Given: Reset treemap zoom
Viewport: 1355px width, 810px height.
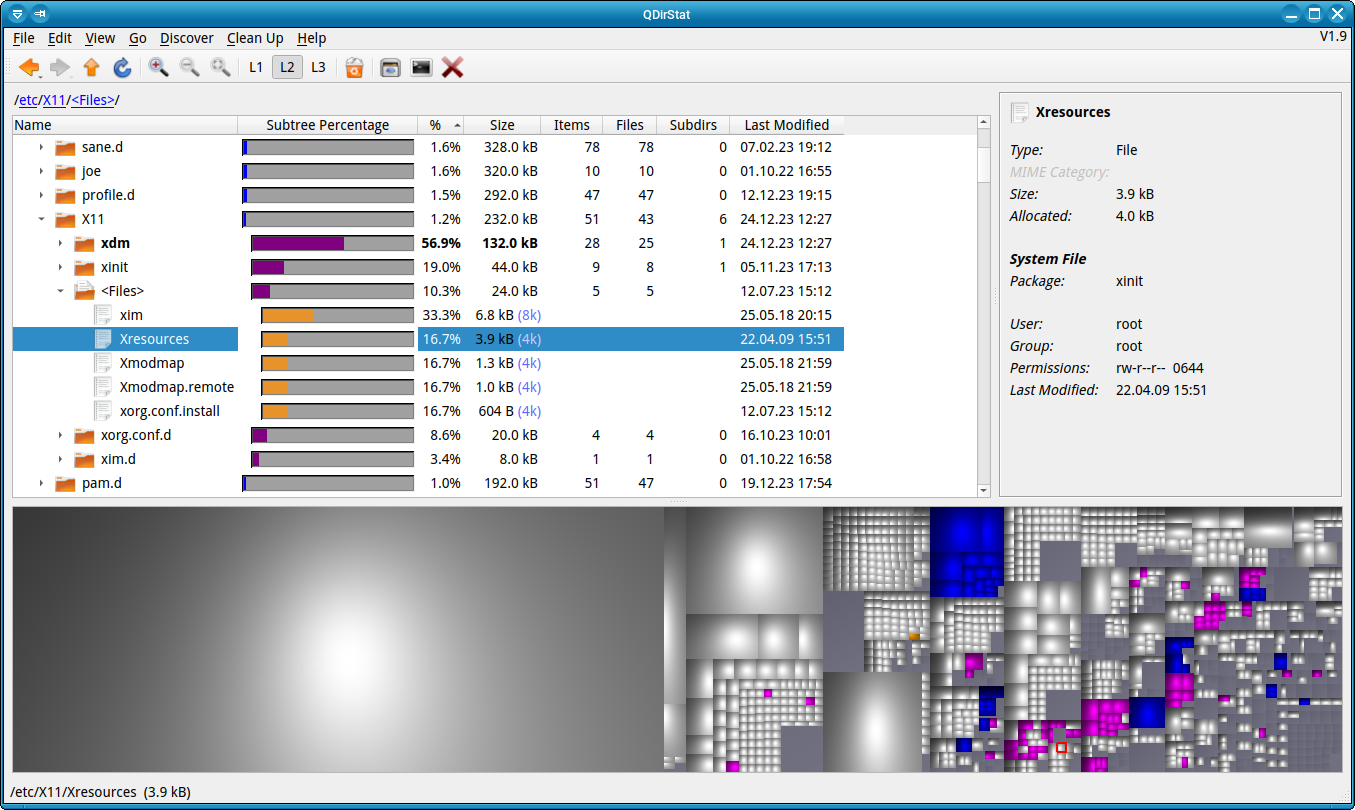Looking at the screenshot, I should coord(220,67).
